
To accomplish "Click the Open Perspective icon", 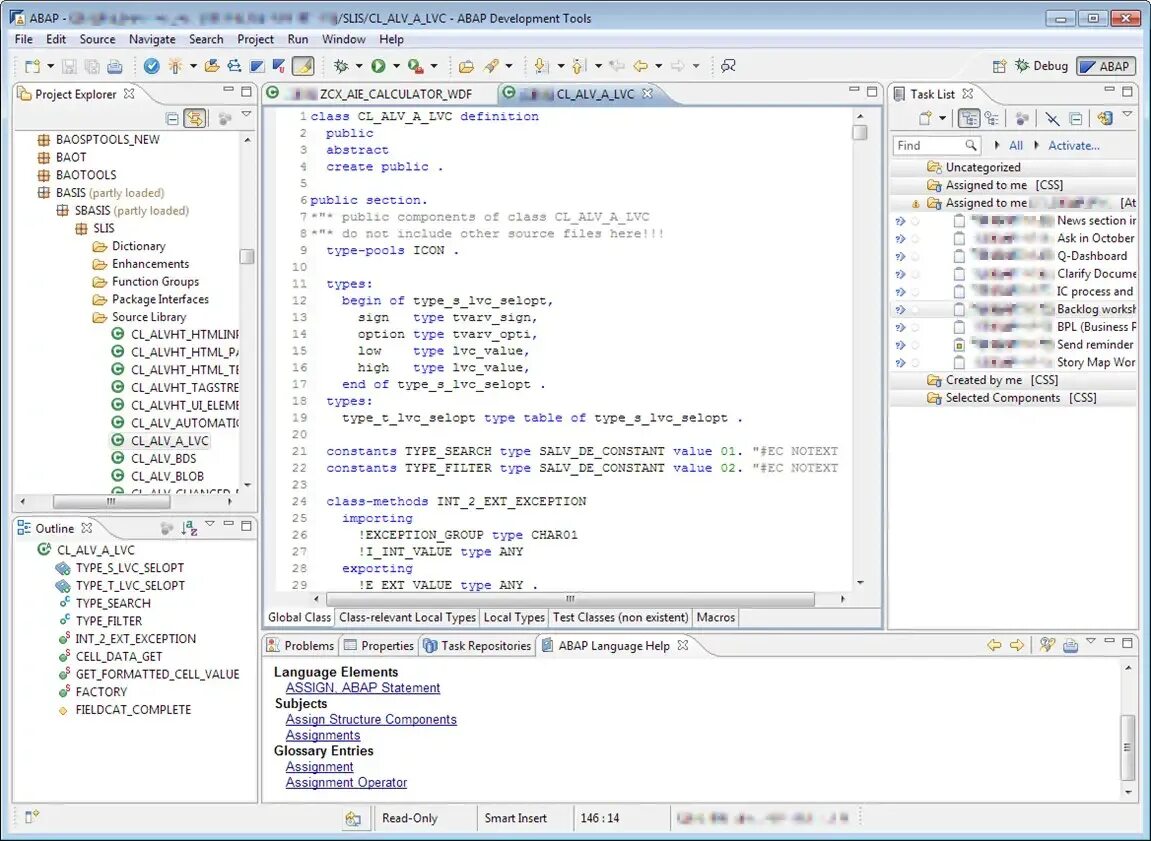I will pos(999,67).
